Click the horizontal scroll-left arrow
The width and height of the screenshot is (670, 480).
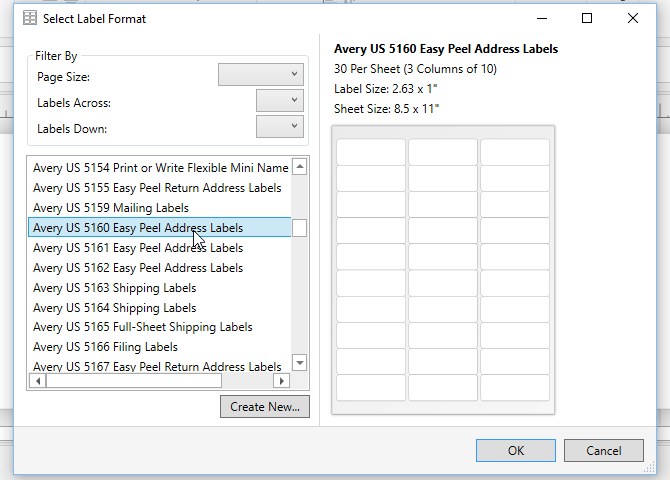(x=38, y=380)
